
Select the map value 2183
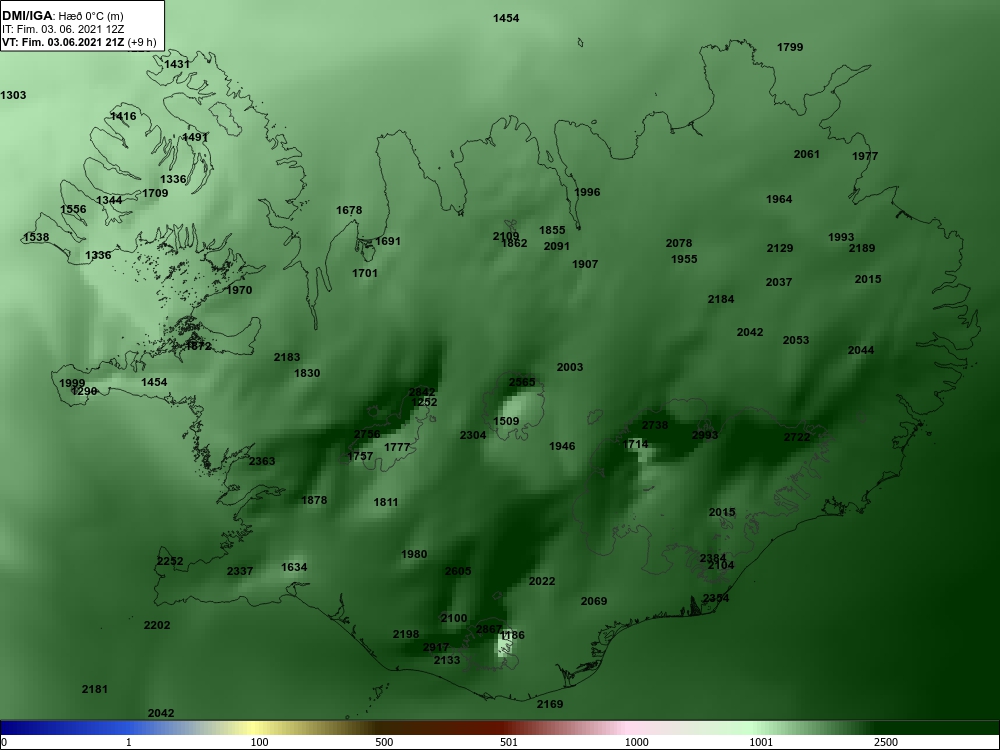coord(287,357)
